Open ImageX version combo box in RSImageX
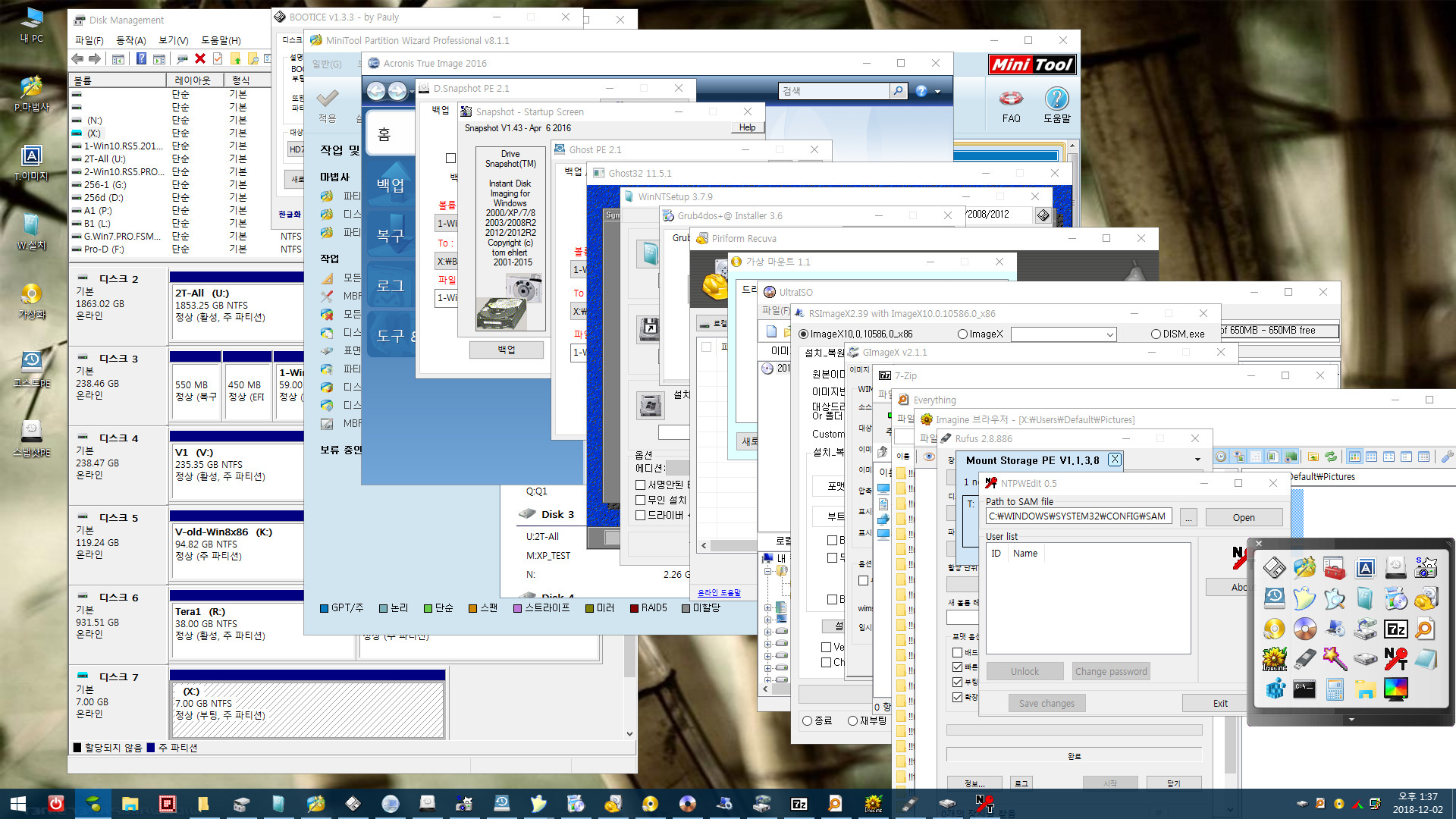Viewport: 1456px width, 819px height. pos(1064,334)
